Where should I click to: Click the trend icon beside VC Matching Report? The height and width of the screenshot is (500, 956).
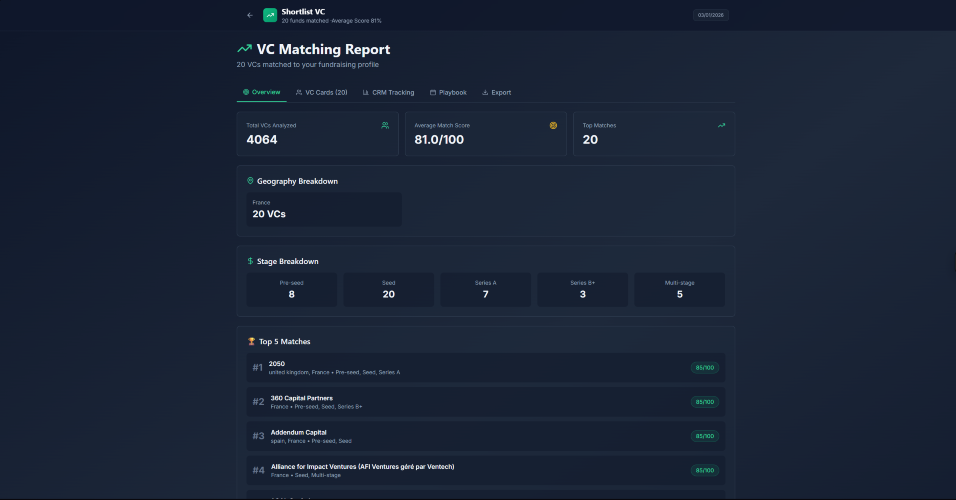coord(244,49)
